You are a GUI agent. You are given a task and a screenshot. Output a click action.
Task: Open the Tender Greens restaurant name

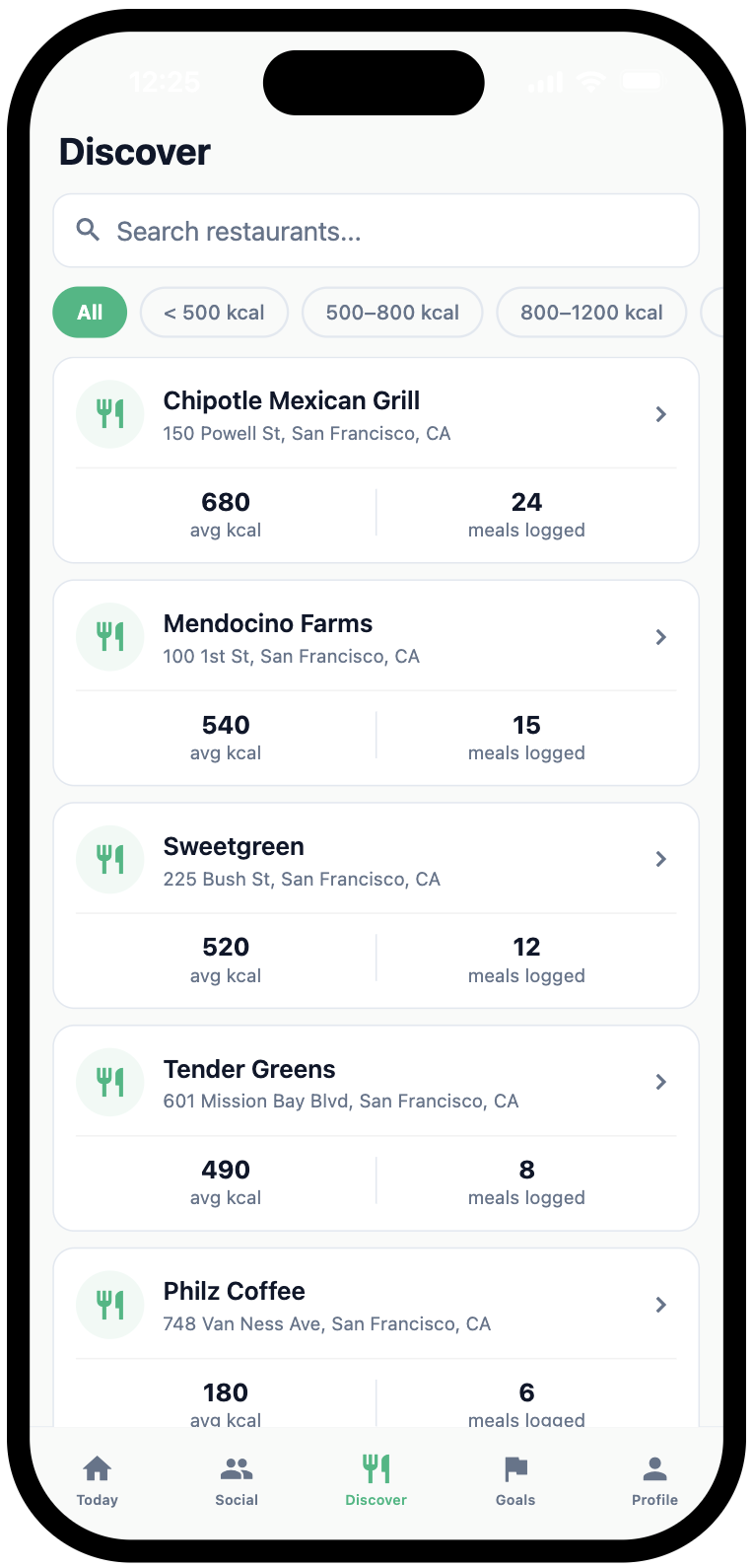tap(249, 1069)
